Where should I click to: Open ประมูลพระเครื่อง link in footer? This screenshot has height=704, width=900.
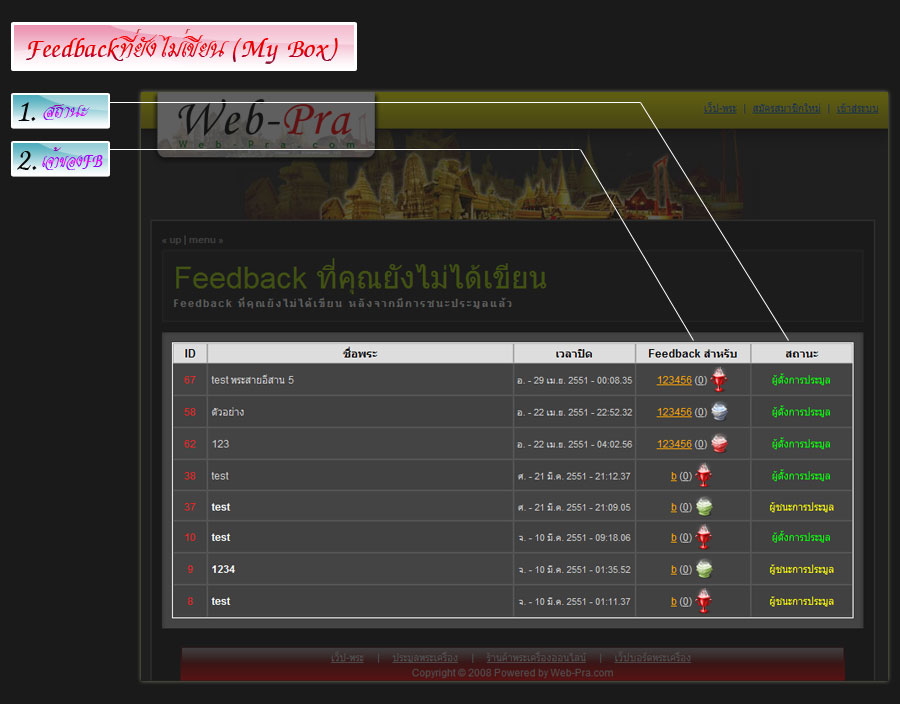[x=425, y=658]
